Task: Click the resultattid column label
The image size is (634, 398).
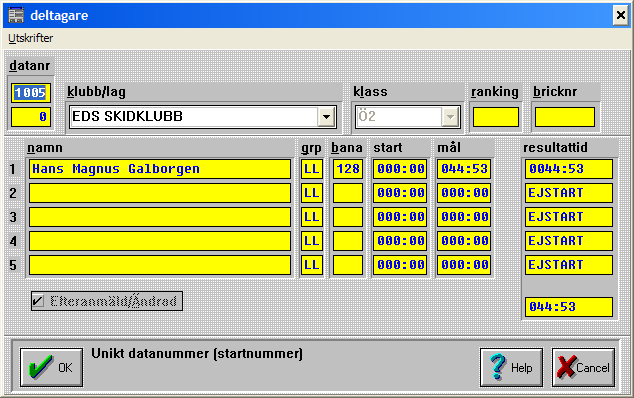Action: (x=555, y=148)
